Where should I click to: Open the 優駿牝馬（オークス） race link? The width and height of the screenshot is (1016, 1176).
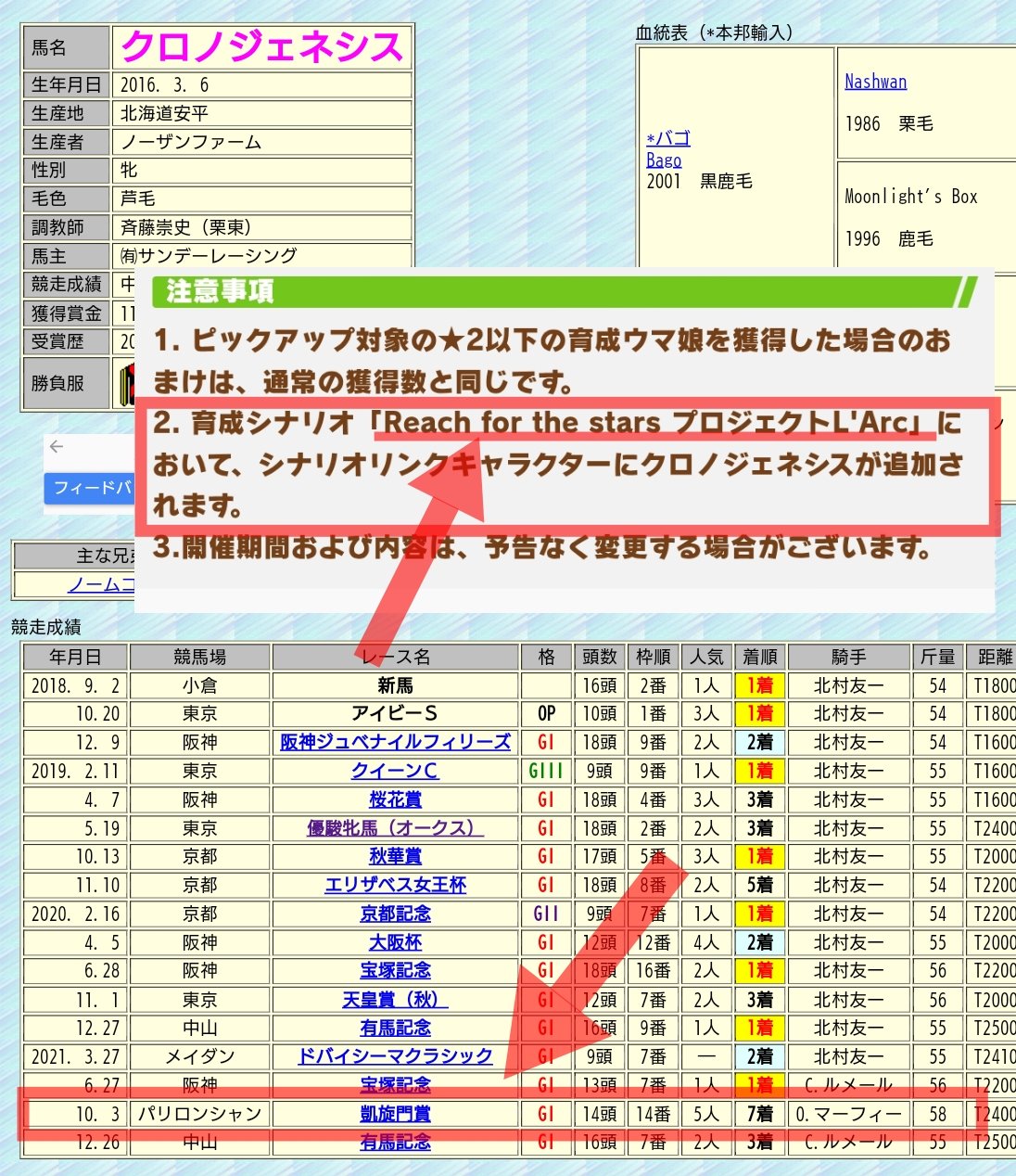click(395, 828)
